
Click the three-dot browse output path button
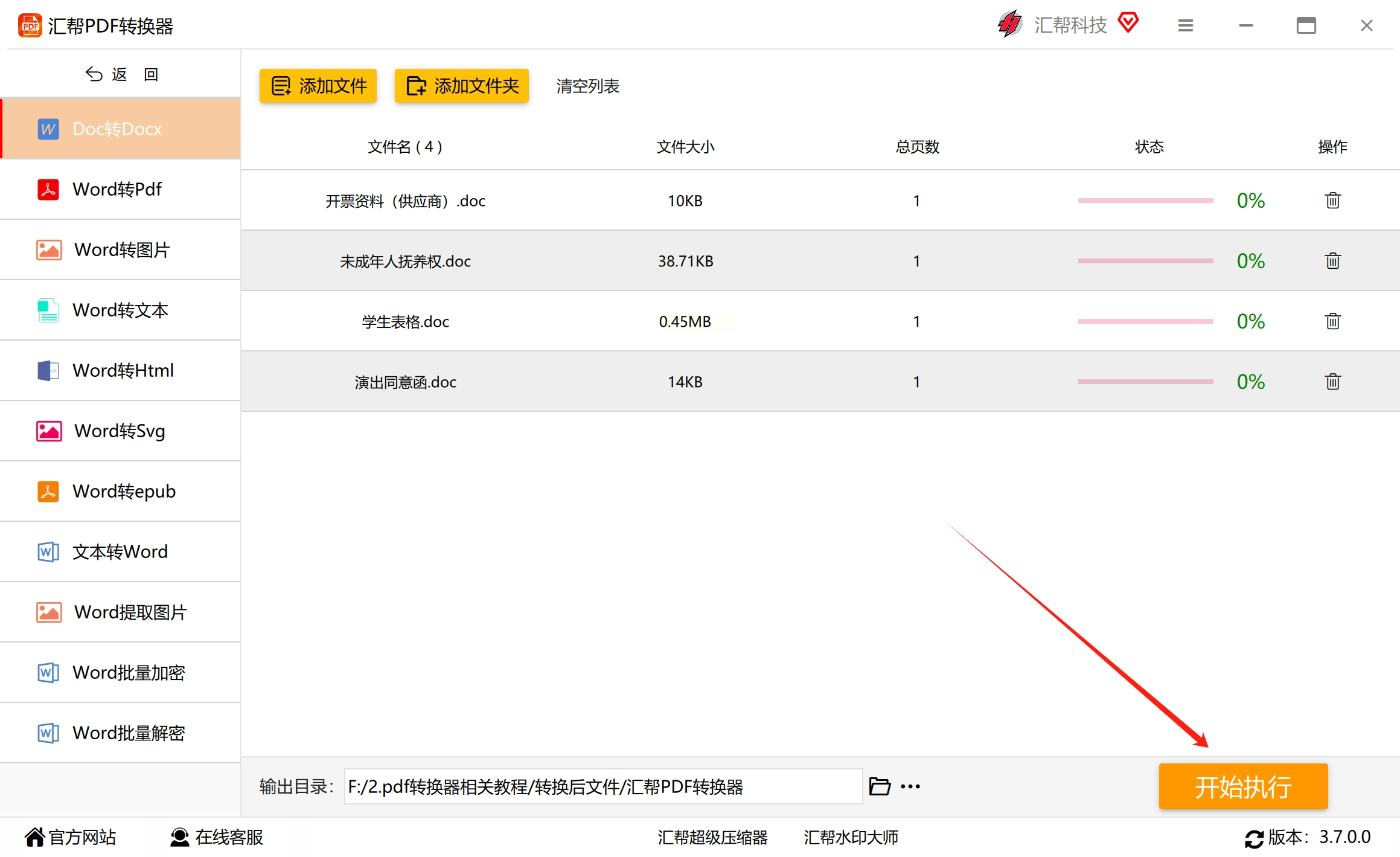point(910,786)
